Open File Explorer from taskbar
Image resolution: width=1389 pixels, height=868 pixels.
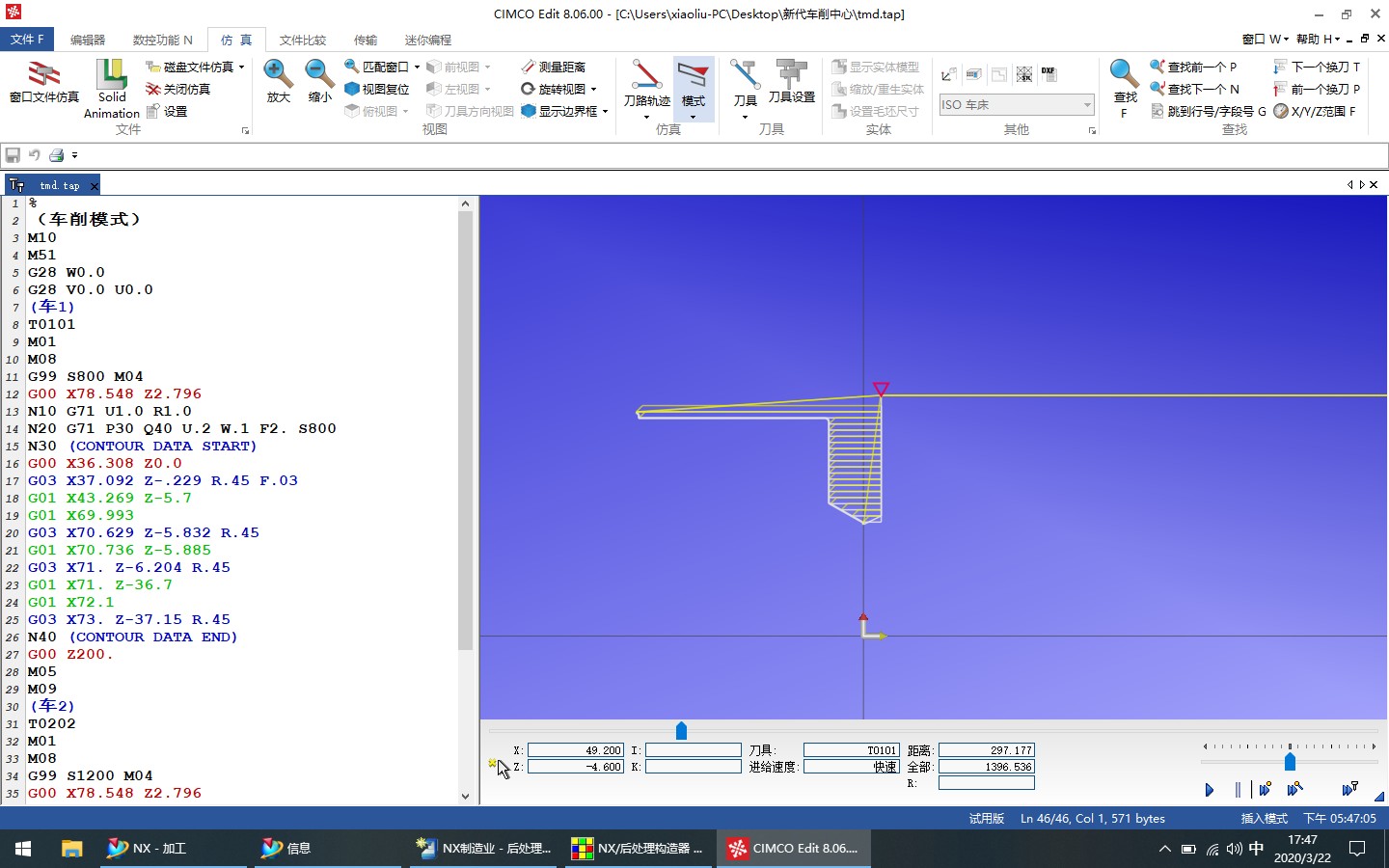point(71,849)
